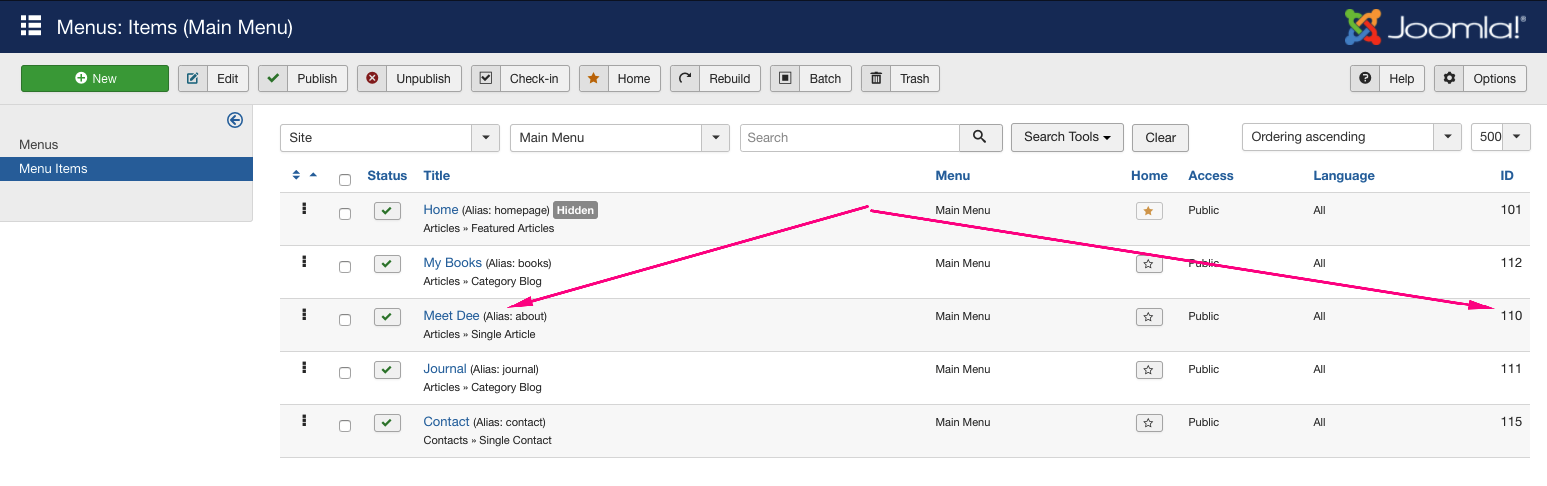Open the Meet Dee menu item link
The height and width of the screenshot is (486, 1547).
pyautogui.click(x=451, y=316)
